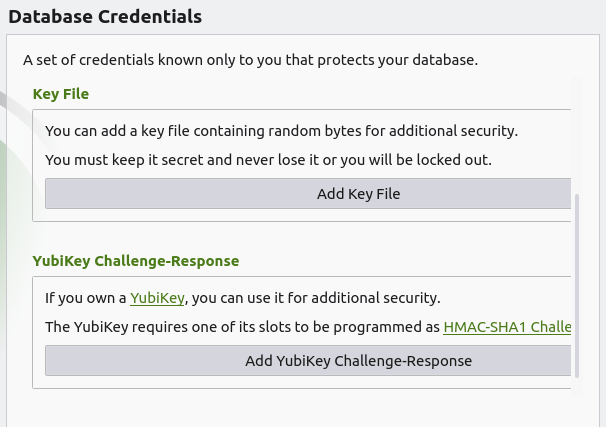Screen dimensions: 606x427
Task: Grab the vertical scrollbar thumb
Action: coord(577,284)
